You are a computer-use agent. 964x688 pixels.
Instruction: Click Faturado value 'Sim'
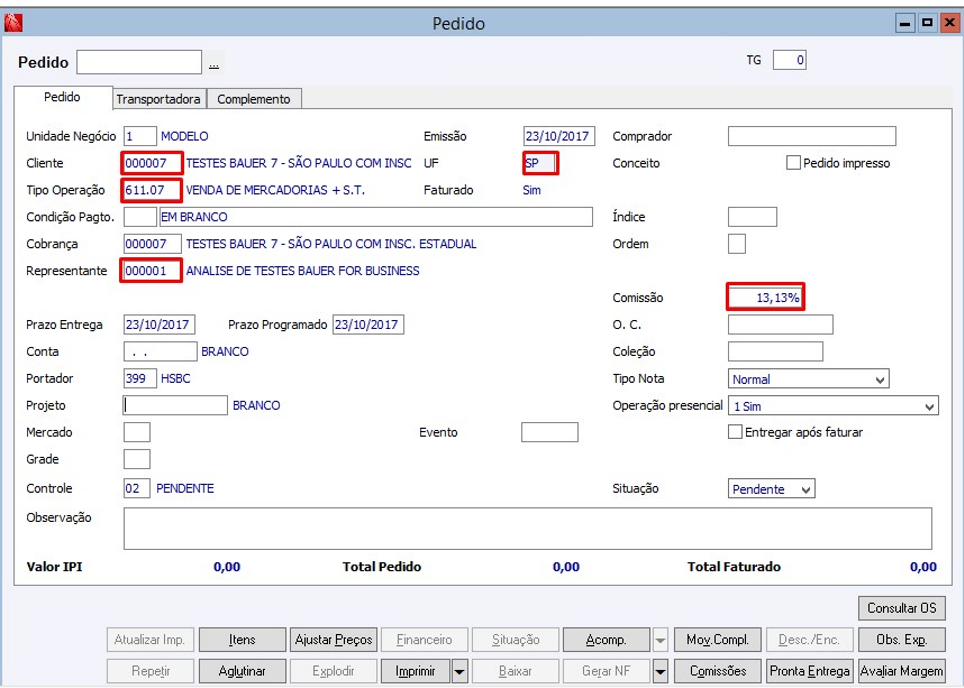[x=532, y=190]
